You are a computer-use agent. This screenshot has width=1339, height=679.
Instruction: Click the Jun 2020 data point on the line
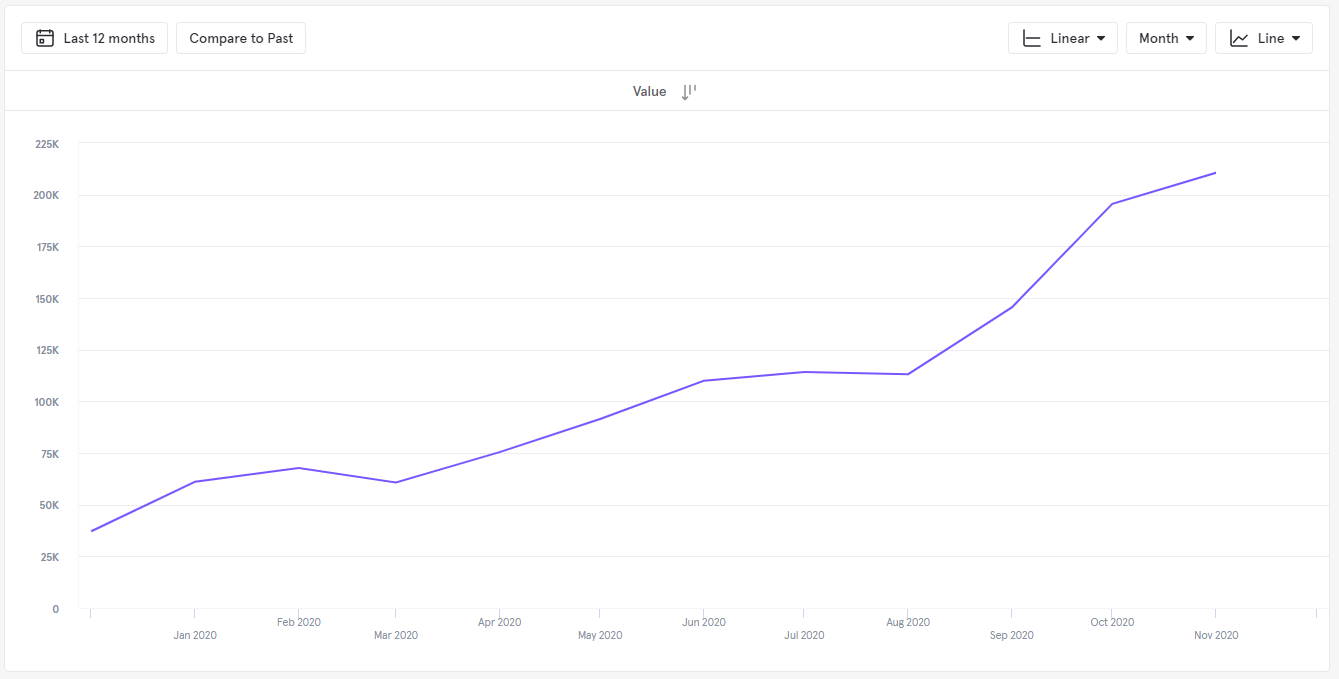(703, 381)
